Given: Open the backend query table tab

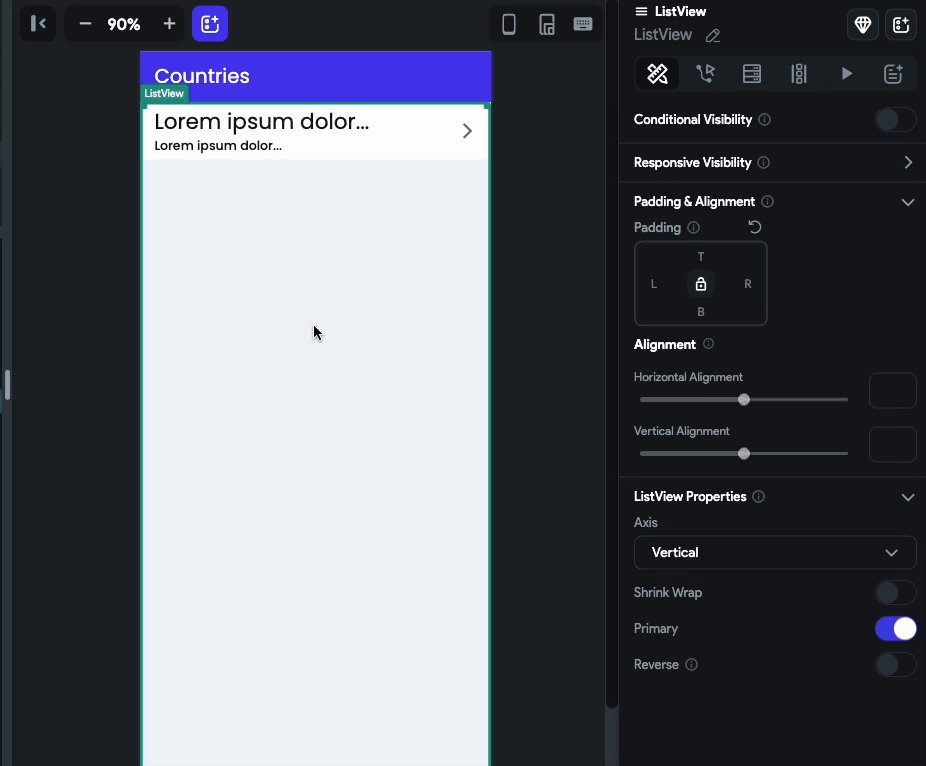Looking at the screenshot, I should 752,74.
